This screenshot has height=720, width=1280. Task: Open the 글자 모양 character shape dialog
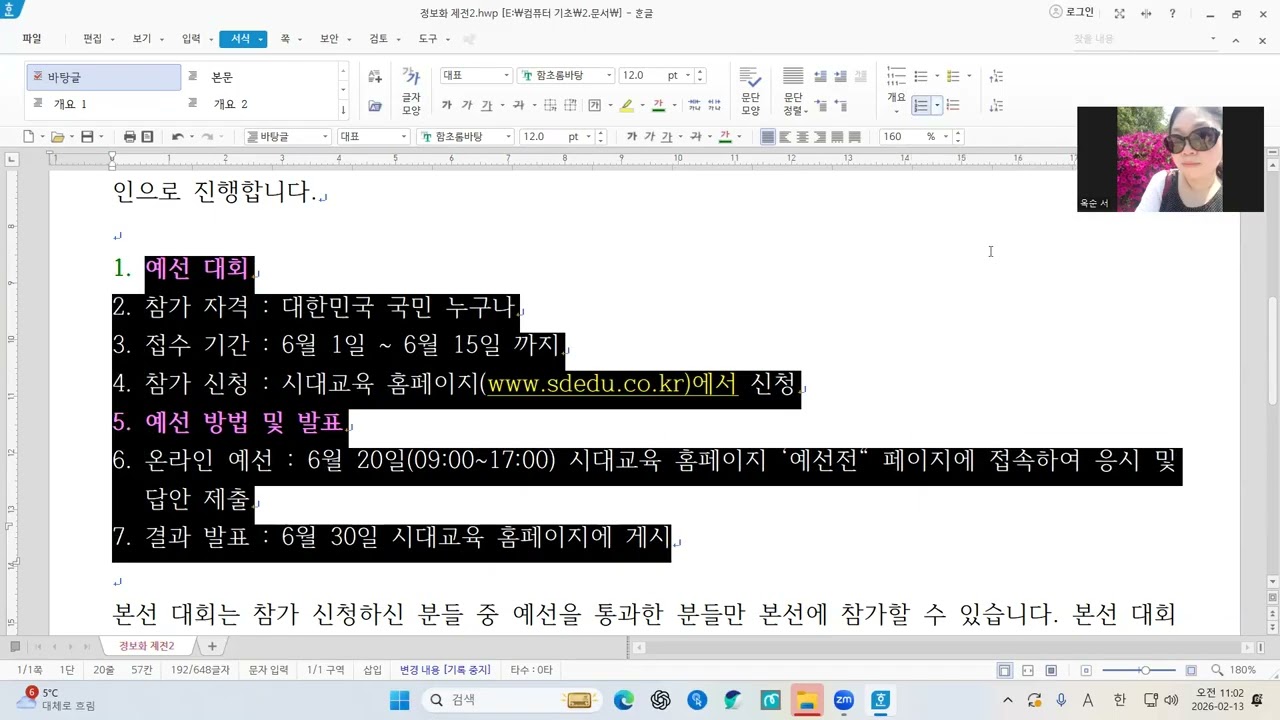point(411,90)
